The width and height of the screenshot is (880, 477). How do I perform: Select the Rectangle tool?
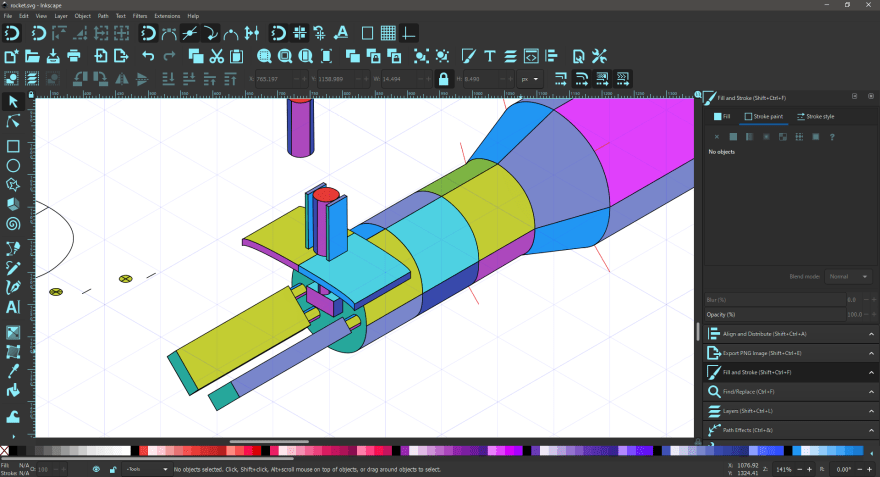[13, 146]
